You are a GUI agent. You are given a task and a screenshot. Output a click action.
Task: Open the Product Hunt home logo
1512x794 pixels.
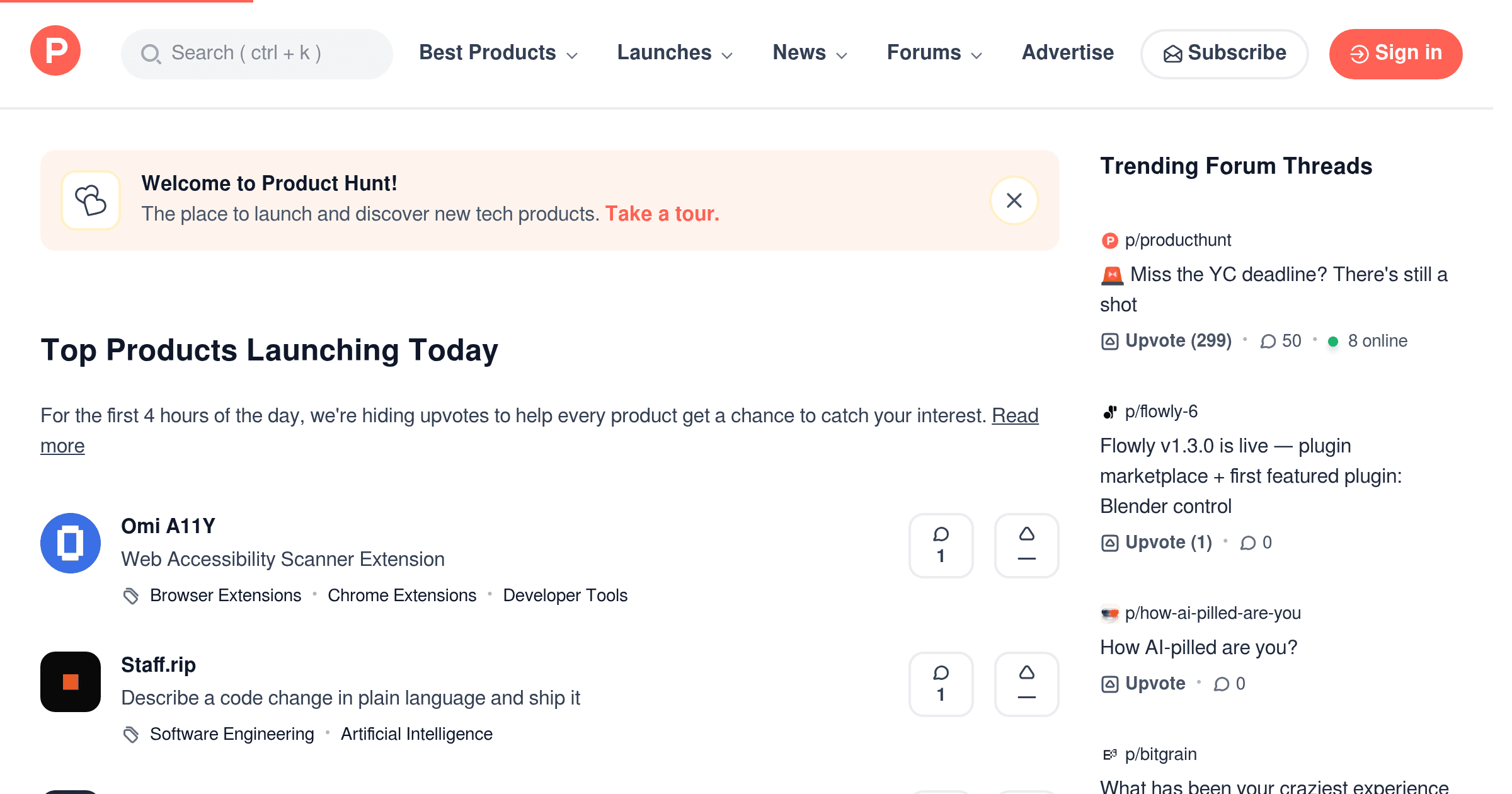(x=55, y=50)
